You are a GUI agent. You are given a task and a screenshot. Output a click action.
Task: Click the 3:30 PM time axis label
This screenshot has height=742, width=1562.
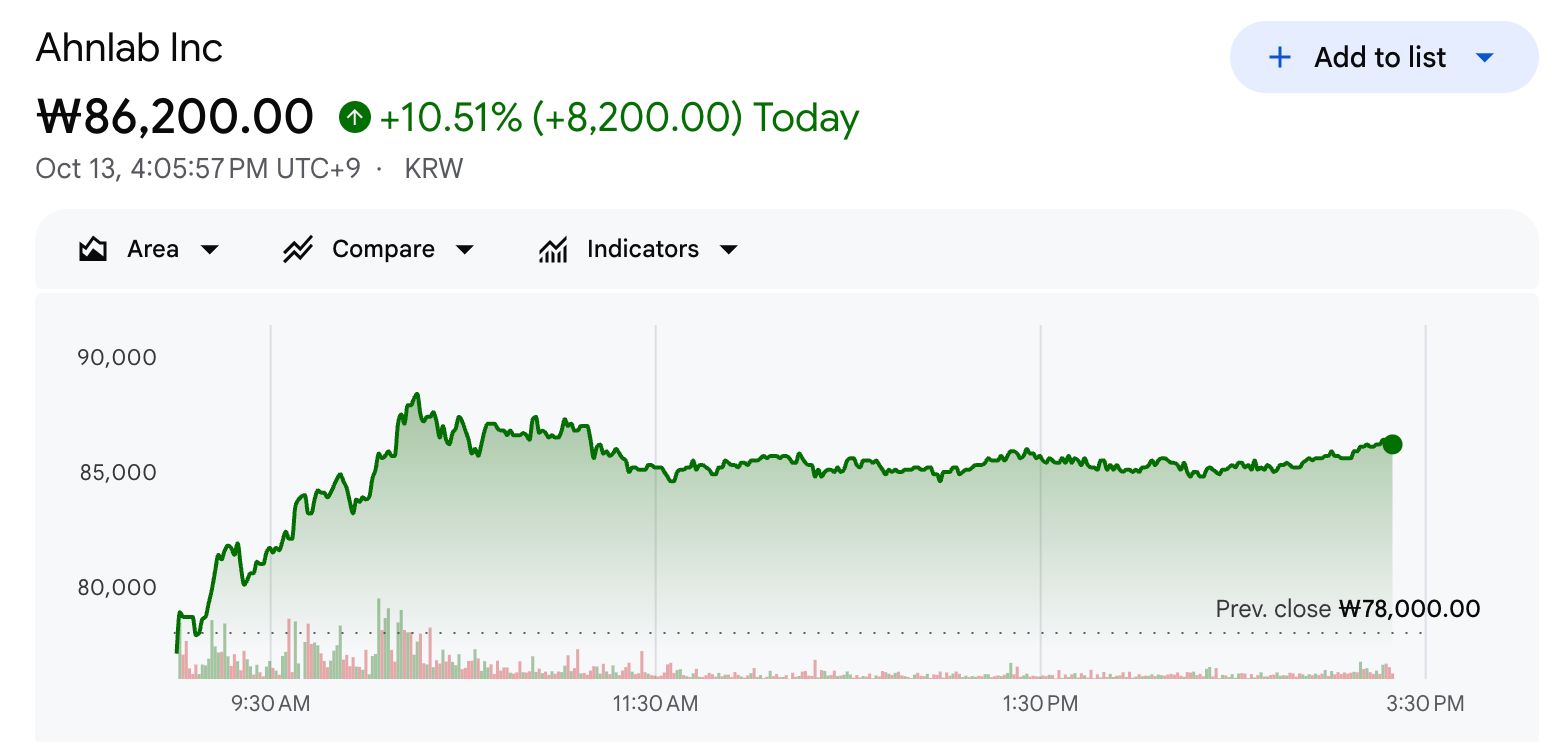1425,704
